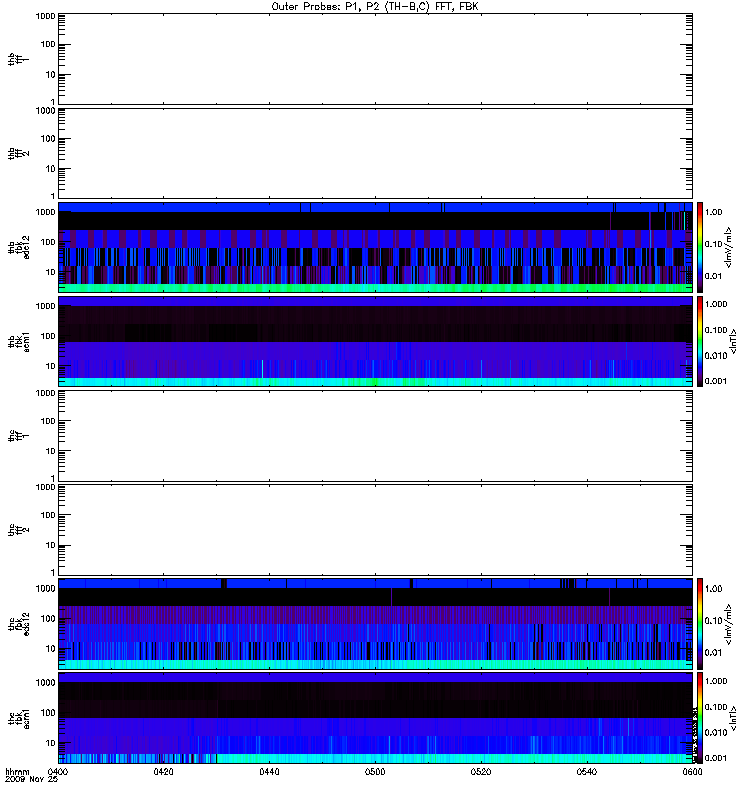Select the "0500" time axis label
750x800 pixels.
(375, 771)
